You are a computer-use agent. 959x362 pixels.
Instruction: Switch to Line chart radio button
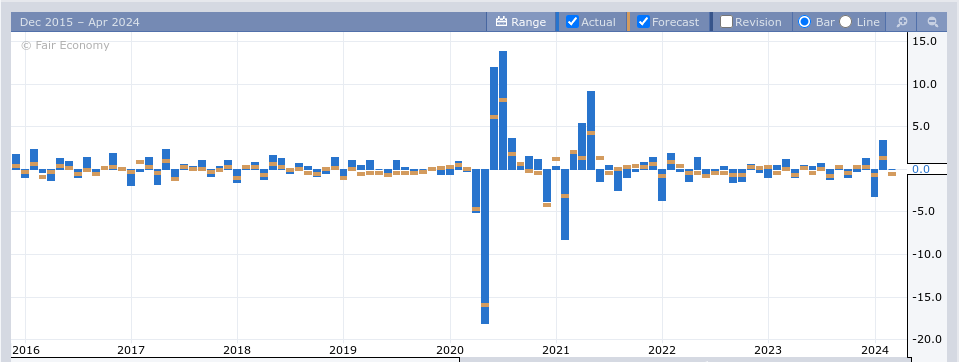(x=845, y=22)
